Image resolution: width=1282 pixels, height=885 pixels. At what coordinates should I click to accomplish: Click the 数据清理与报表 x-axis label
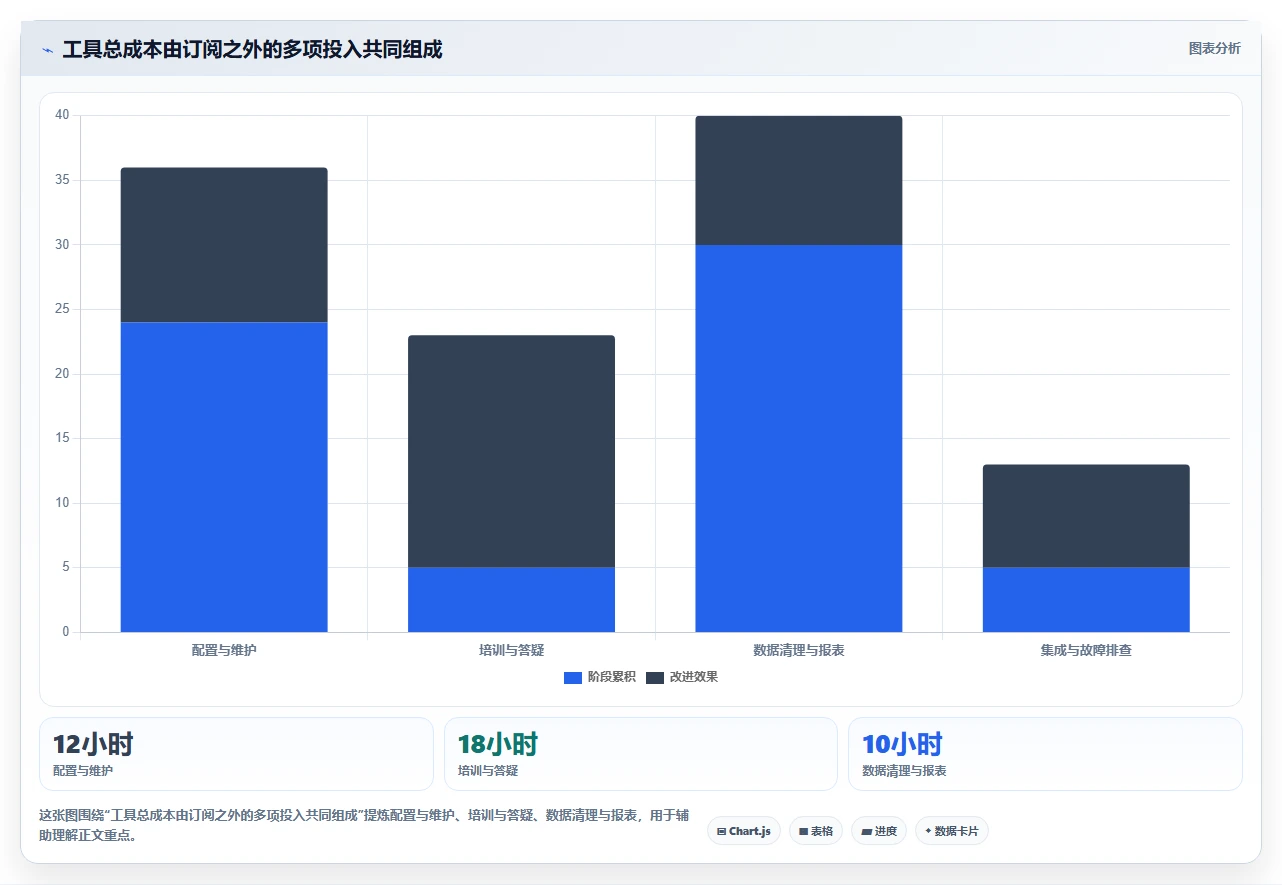click(x=799, y=650)
